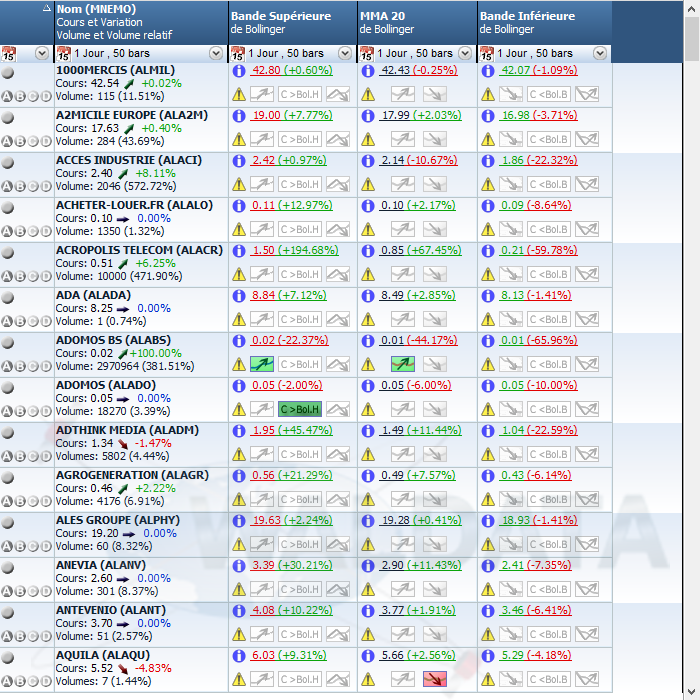Click Bande Inférieure de Bollinger column header

(x=545, y=22)
